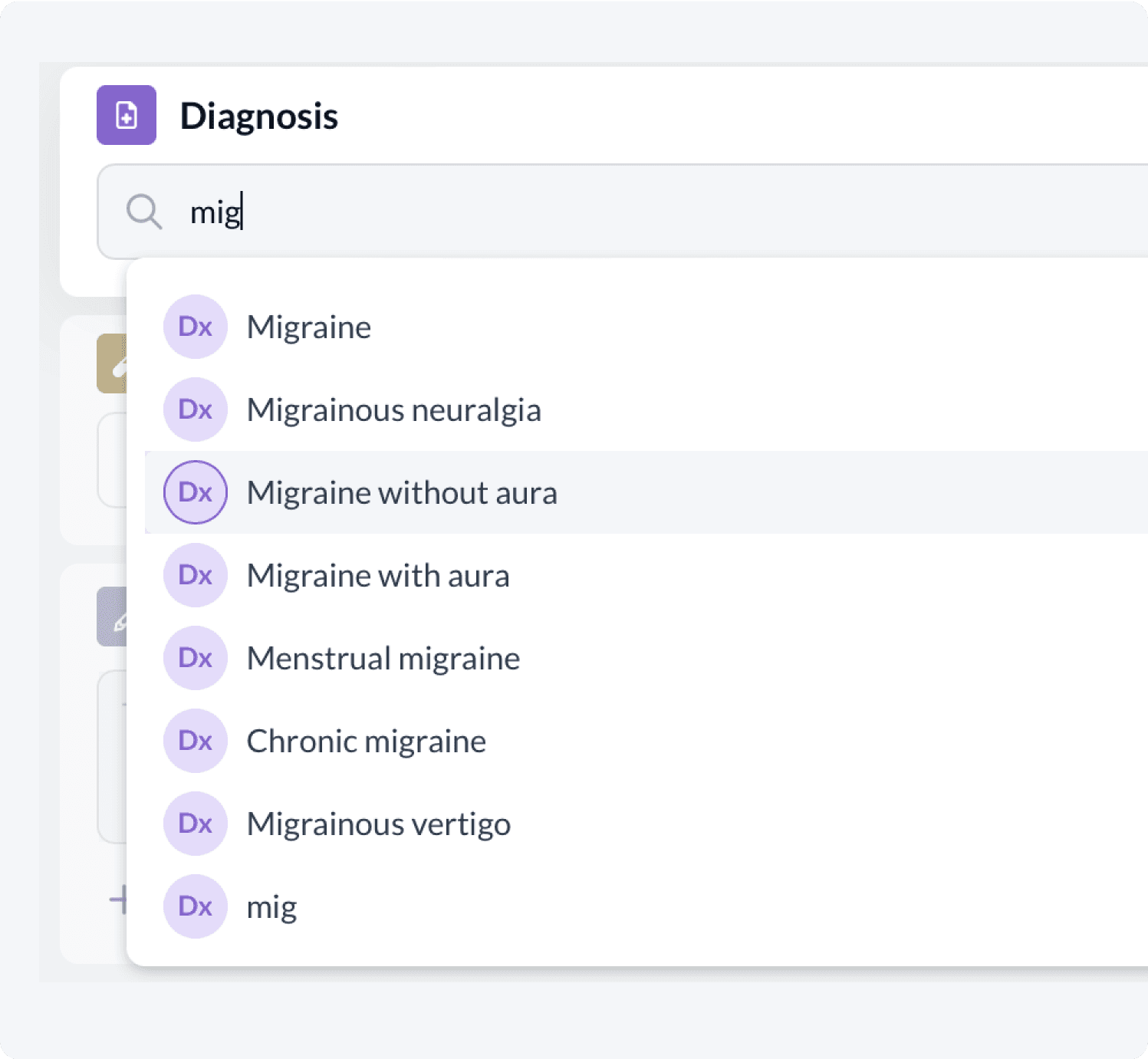Viewport: 1148px width, 1059px height.
Task: Click the Dx badge beside Chronic migraine
Action: pos(196,741)
